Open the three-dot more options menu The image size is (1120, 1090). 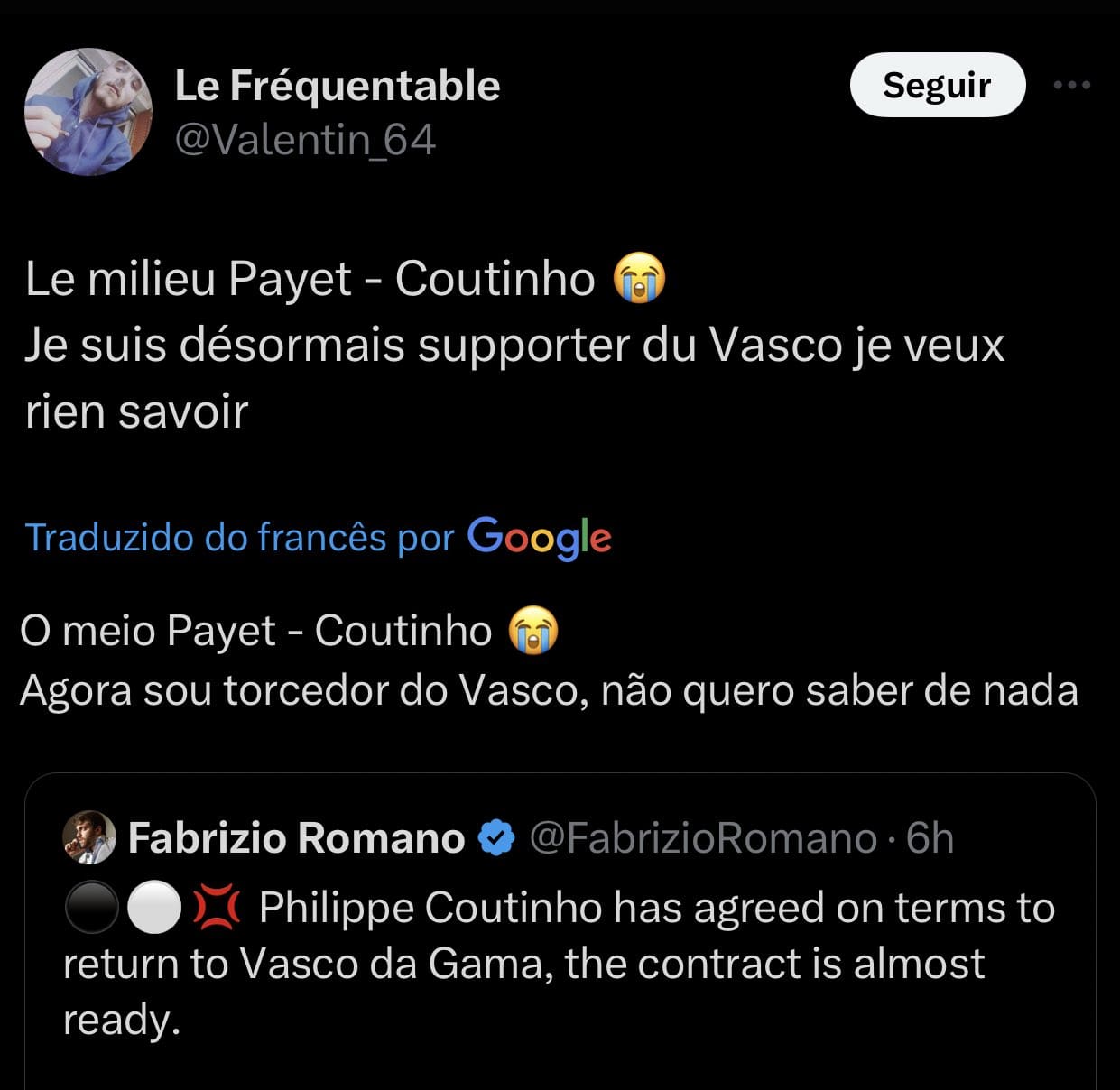(x=1072, y=85)
